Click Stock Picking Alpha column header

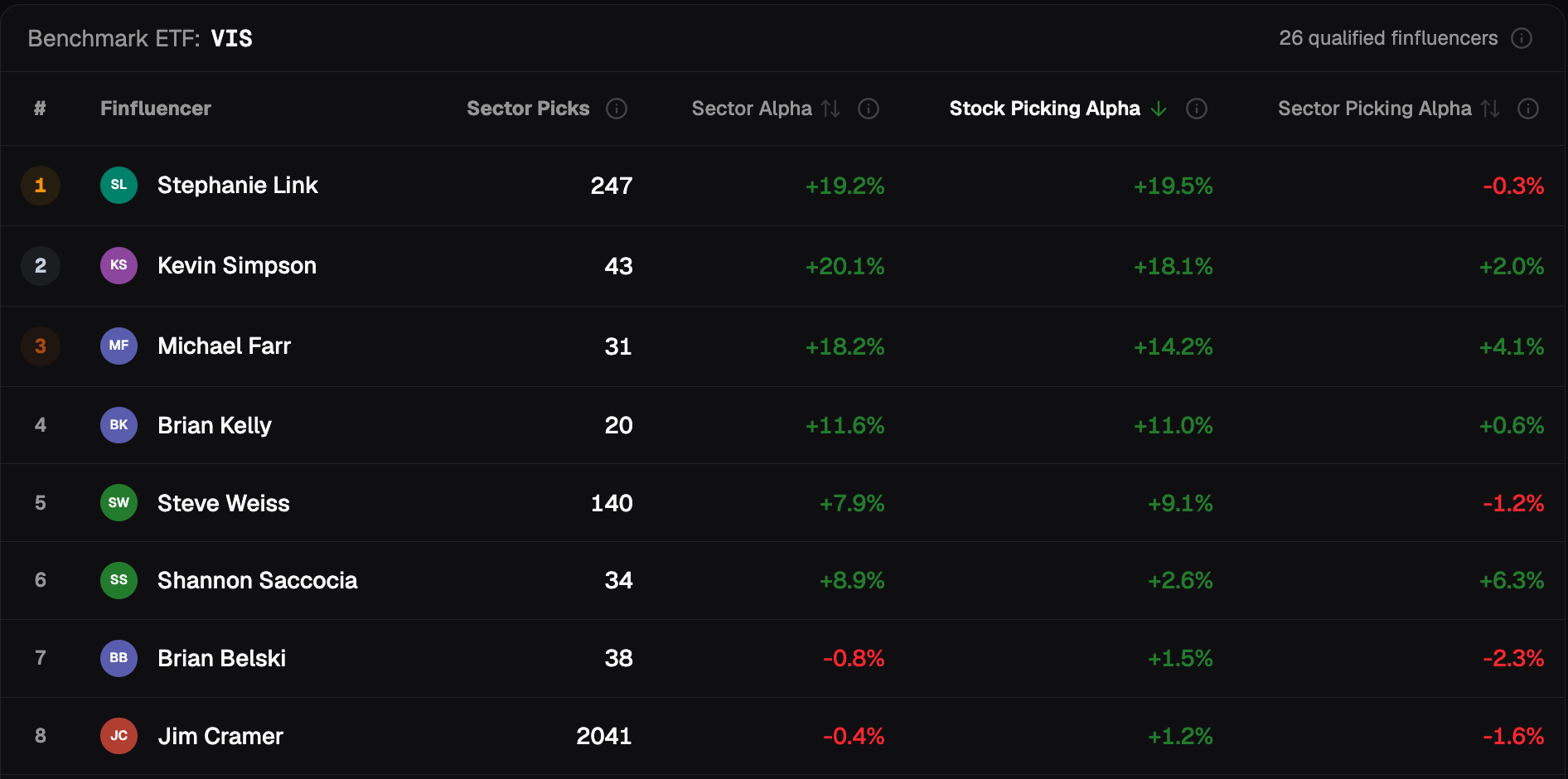(x=1044, y=109)
